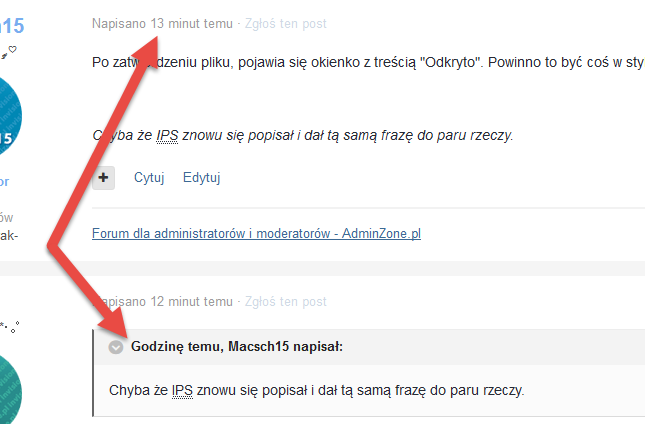Click the IPS abbreviation inside the quote box
The image size is (645, 424).
(182, 390)
